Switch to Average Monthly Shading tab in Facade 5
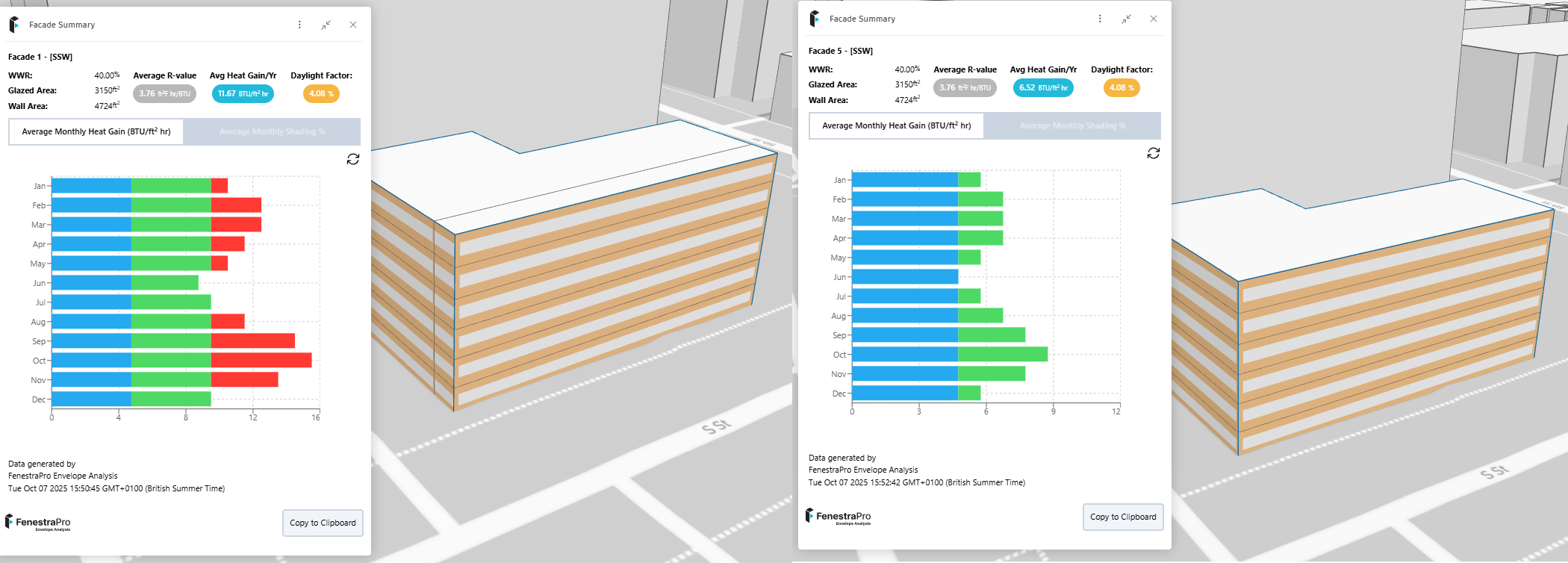This screenshot has height=563, width=1568. (1072, 125)
